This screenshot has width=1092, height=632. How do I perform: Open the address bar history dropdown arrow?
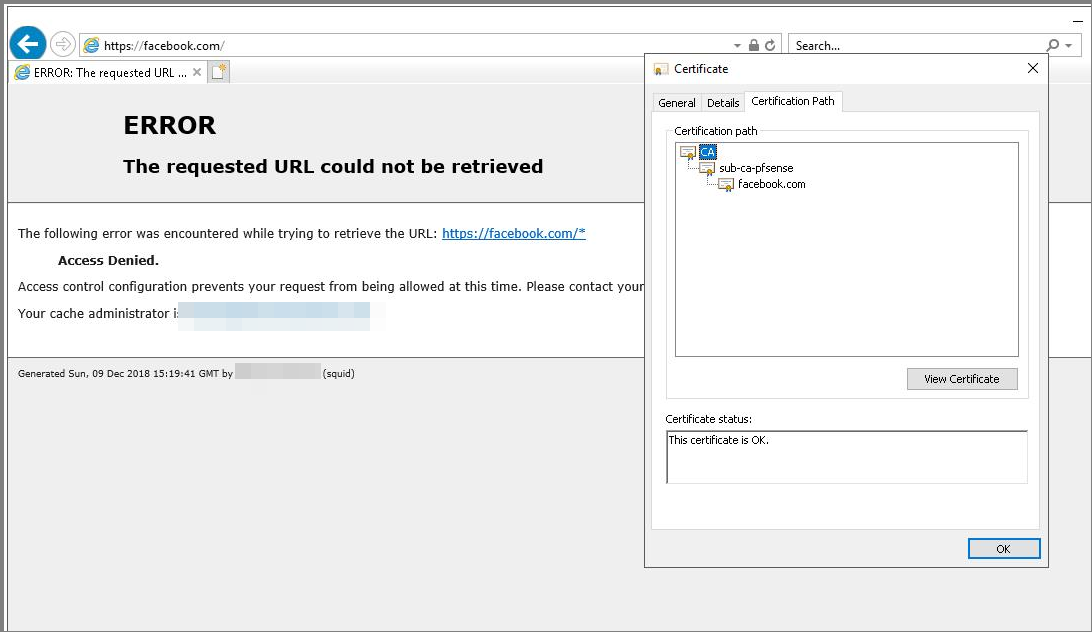(737, 45)
